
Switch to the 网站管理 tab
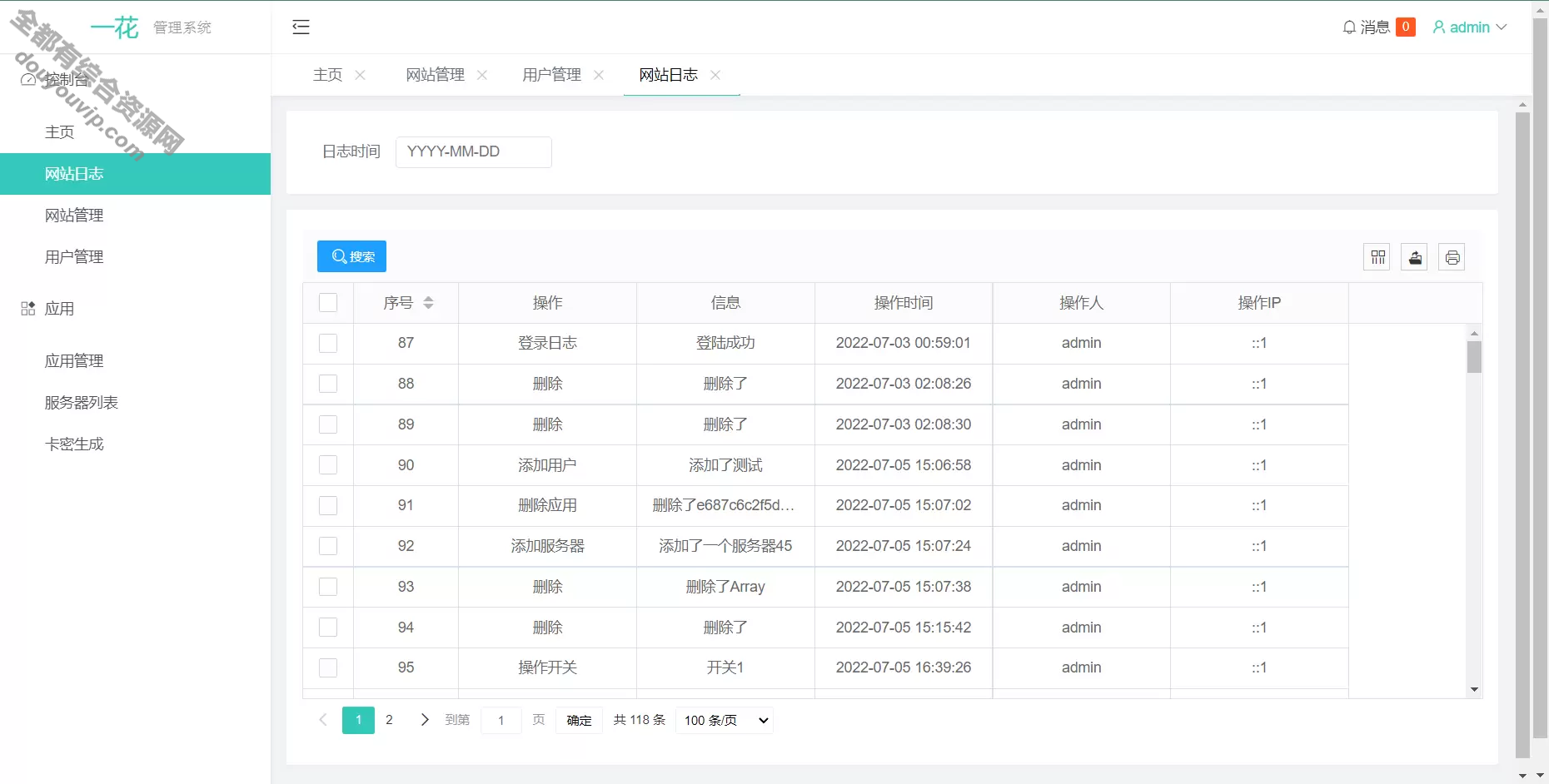436,75
